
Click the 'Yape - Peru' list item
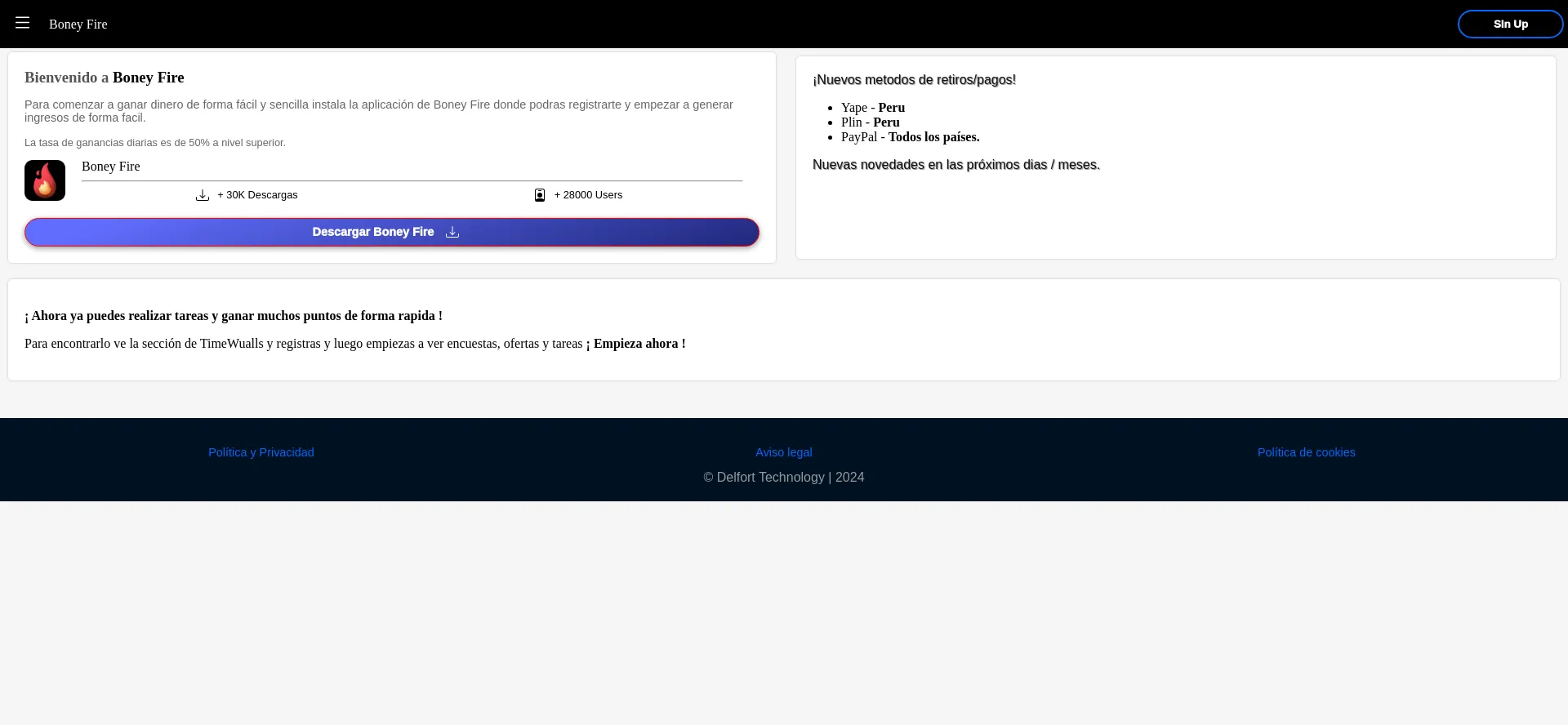click(873, 108)
